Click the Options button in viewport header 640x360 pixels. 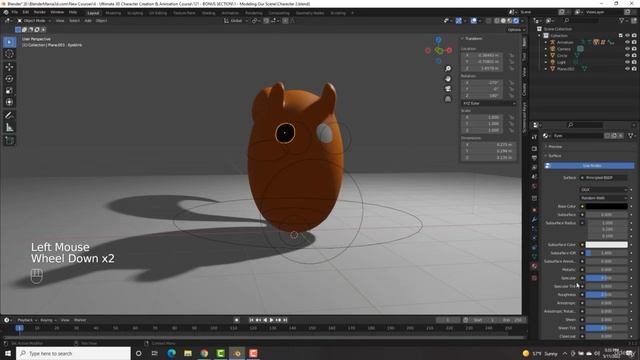pos(515,30)
